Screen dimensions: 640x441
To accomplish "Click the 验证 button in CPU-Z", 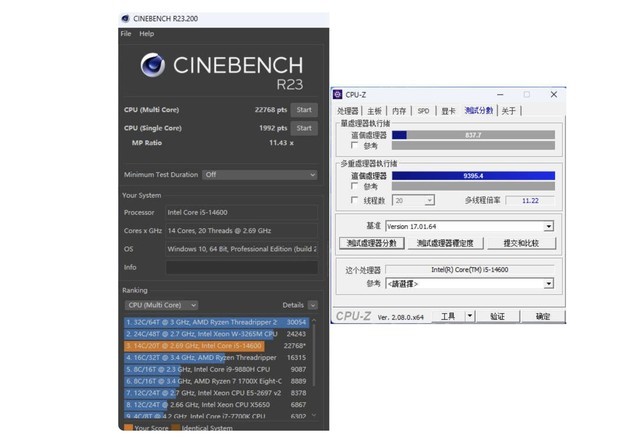I will (498, 316).
